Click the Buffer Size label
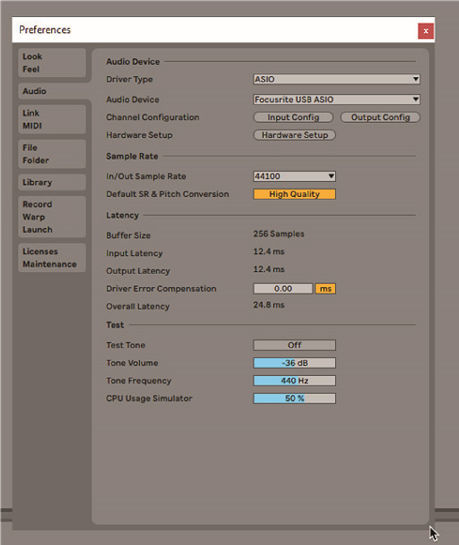The width and height of the screenshot is (459, 545). click(x=128, y=235)
